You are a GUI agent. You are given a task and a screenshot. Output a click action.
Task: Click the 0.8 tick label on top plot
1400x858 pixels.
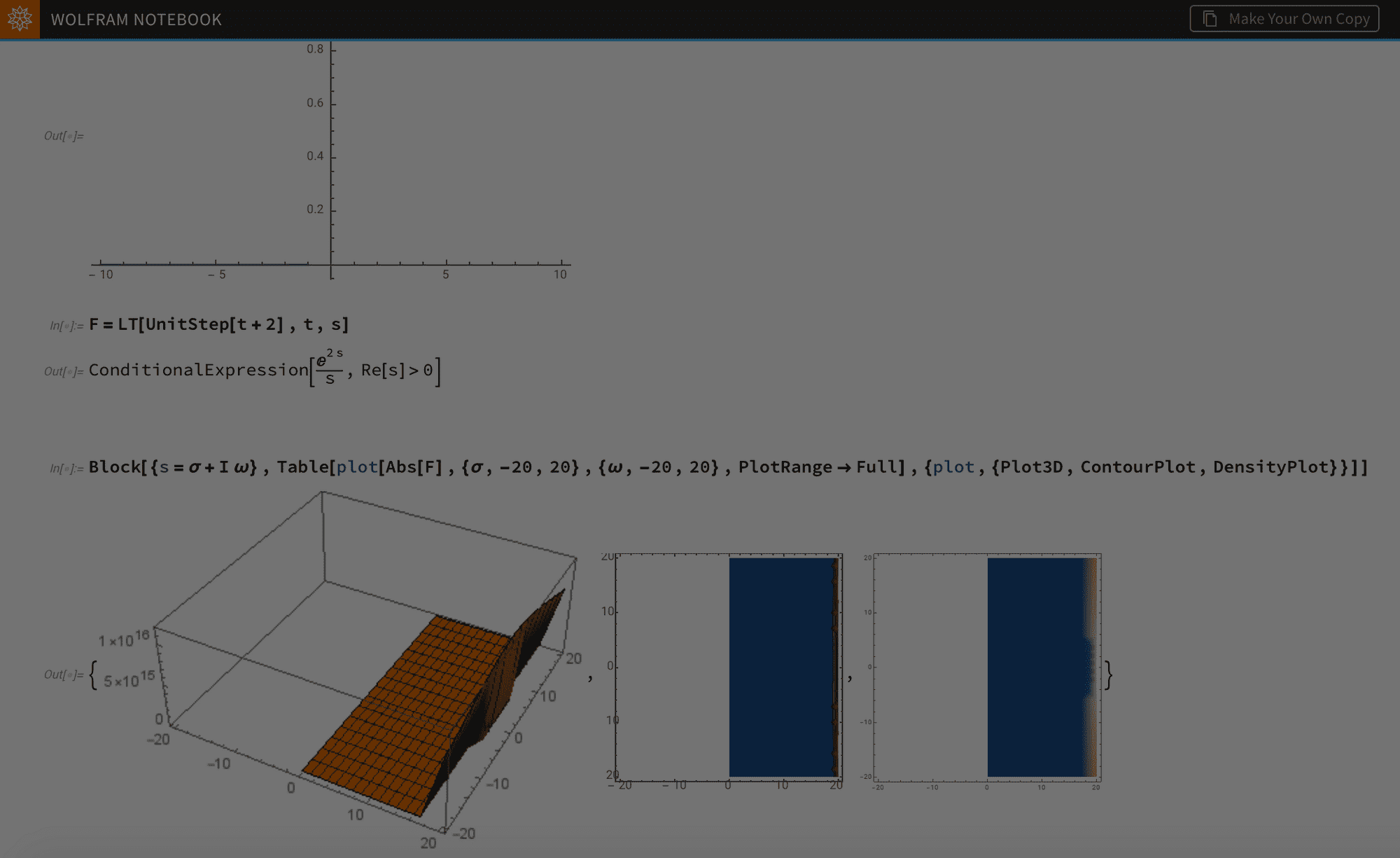(315, 49)
